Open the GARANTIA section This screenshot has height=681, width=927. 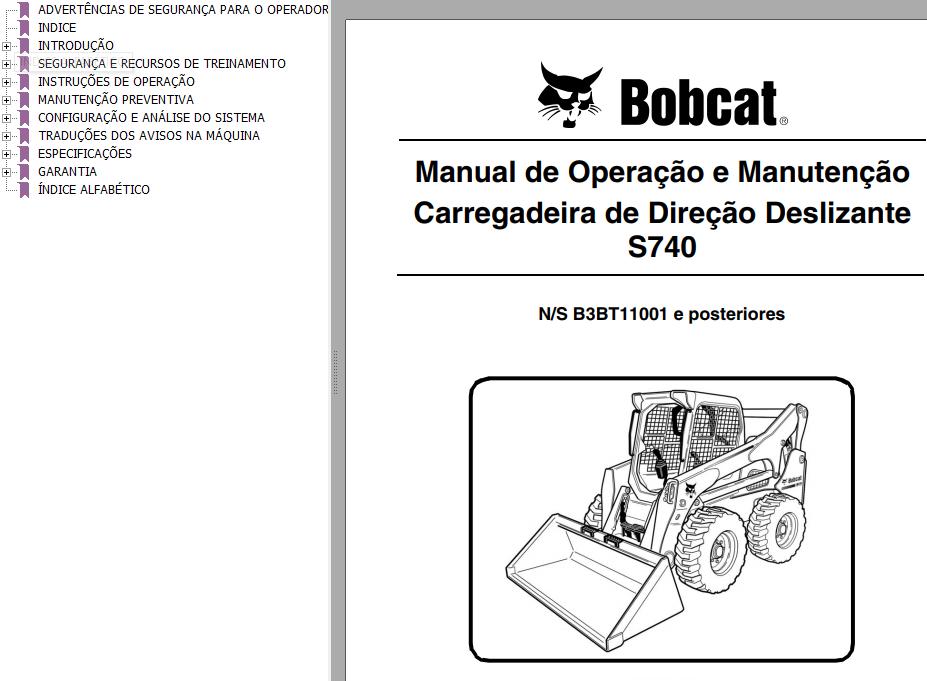click(x=67, y=171)
